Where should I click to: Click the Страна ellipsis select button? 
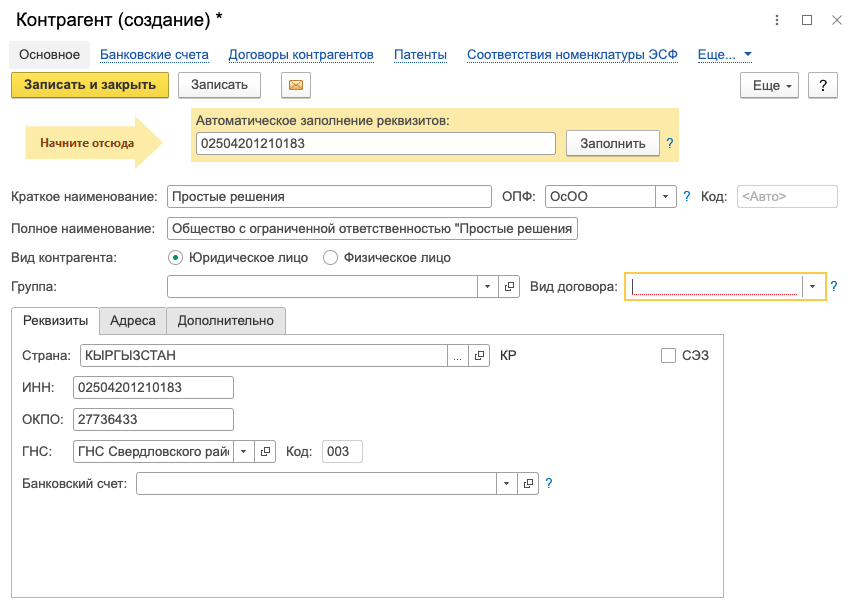457,356
